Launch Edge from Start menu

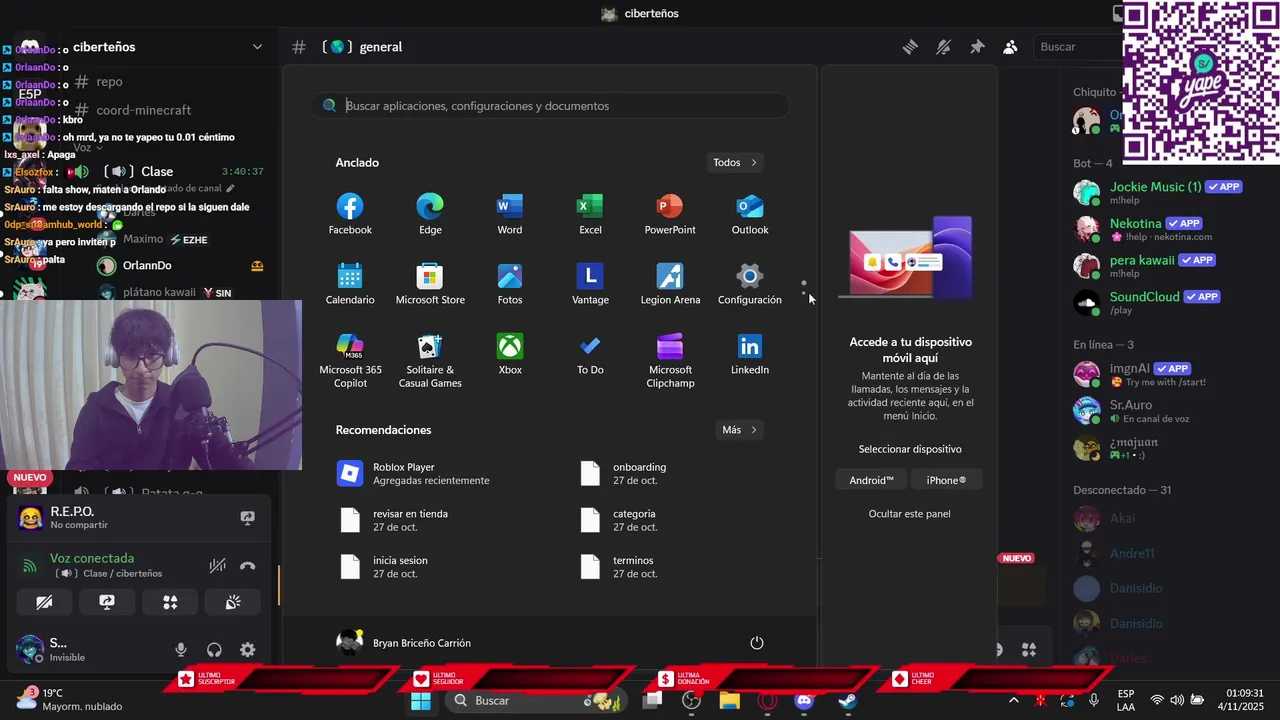(430, 215)
